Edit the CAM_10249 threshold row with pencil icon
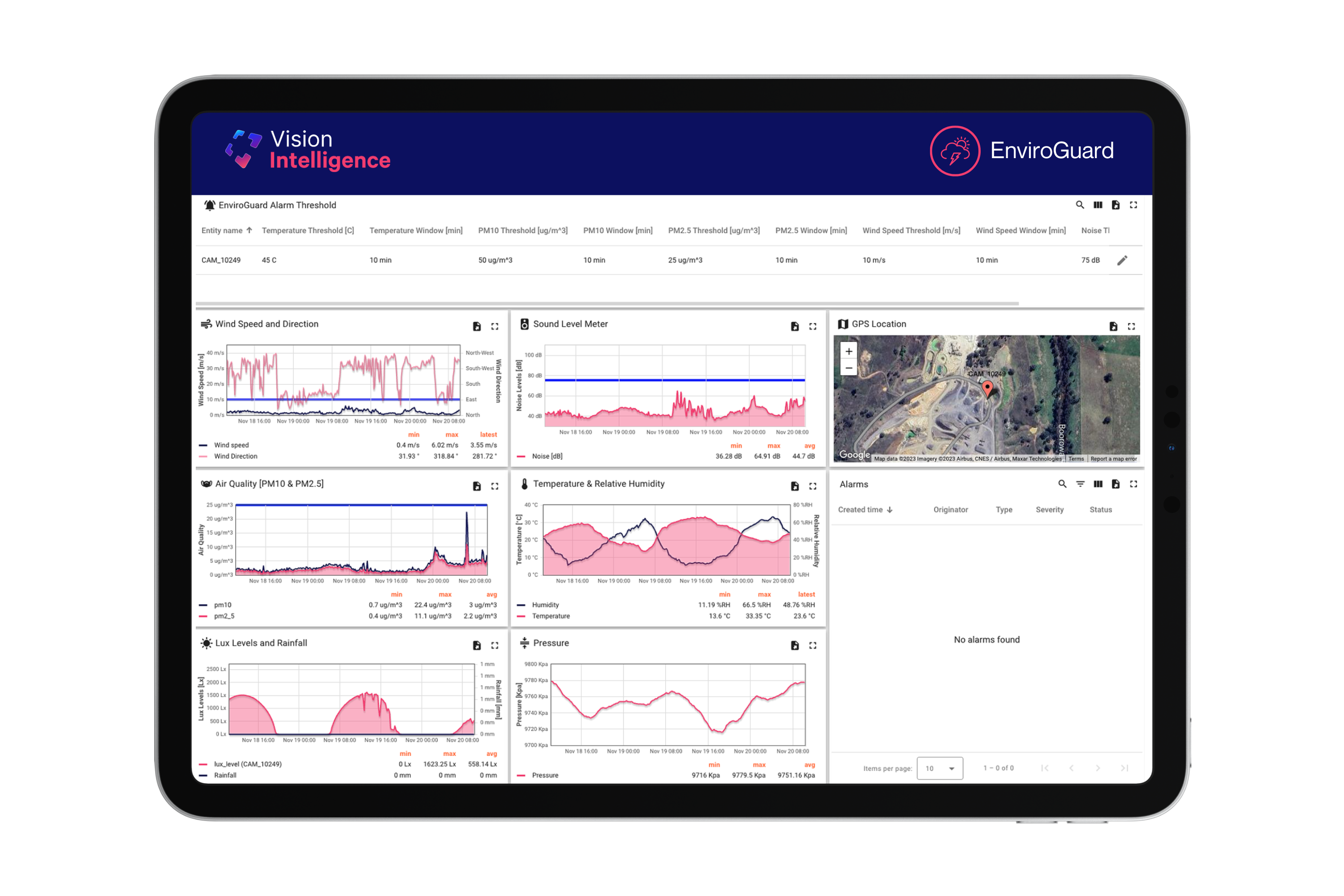 click(1122, 261)
